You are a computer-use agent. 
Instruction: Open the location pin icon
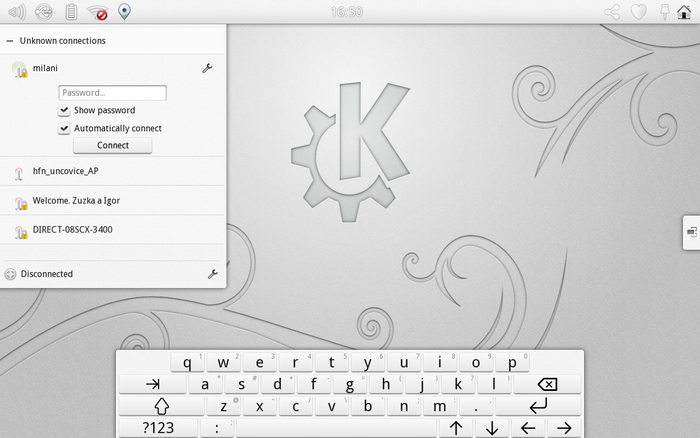(124, 12)
